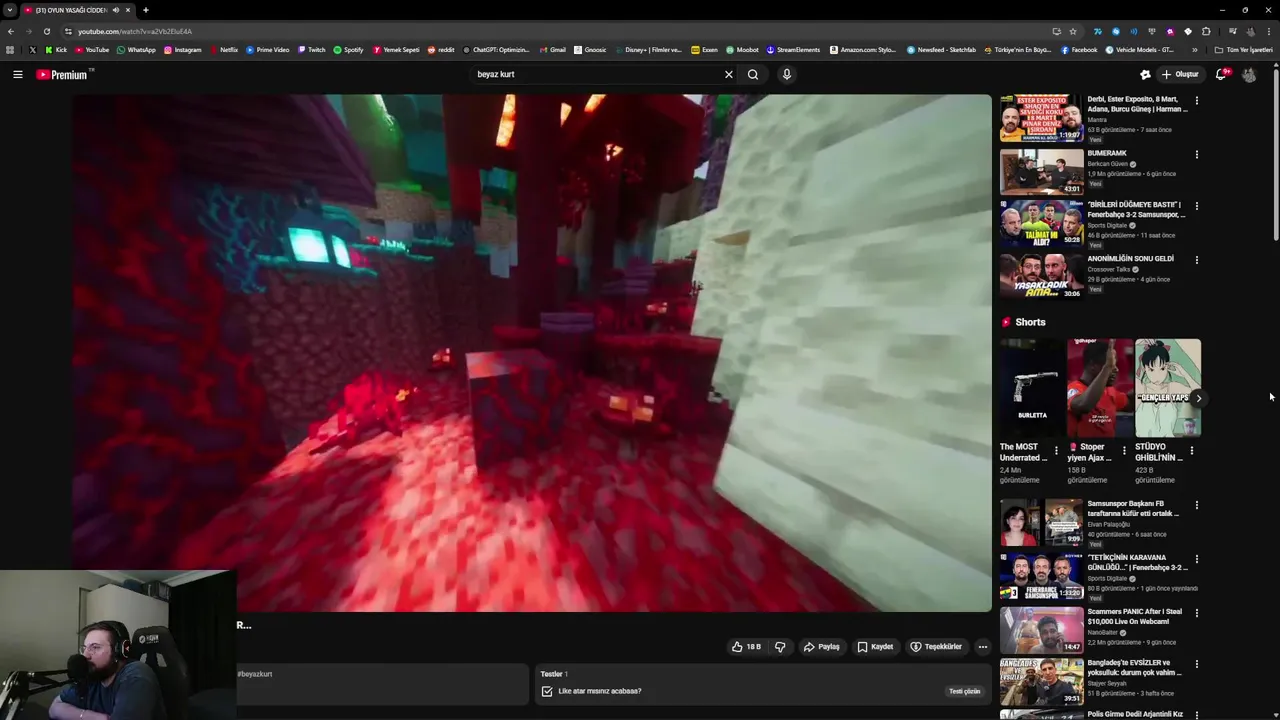
Task: Open the BUMERAMK video thumbnail
Action: coord(1041,172)
